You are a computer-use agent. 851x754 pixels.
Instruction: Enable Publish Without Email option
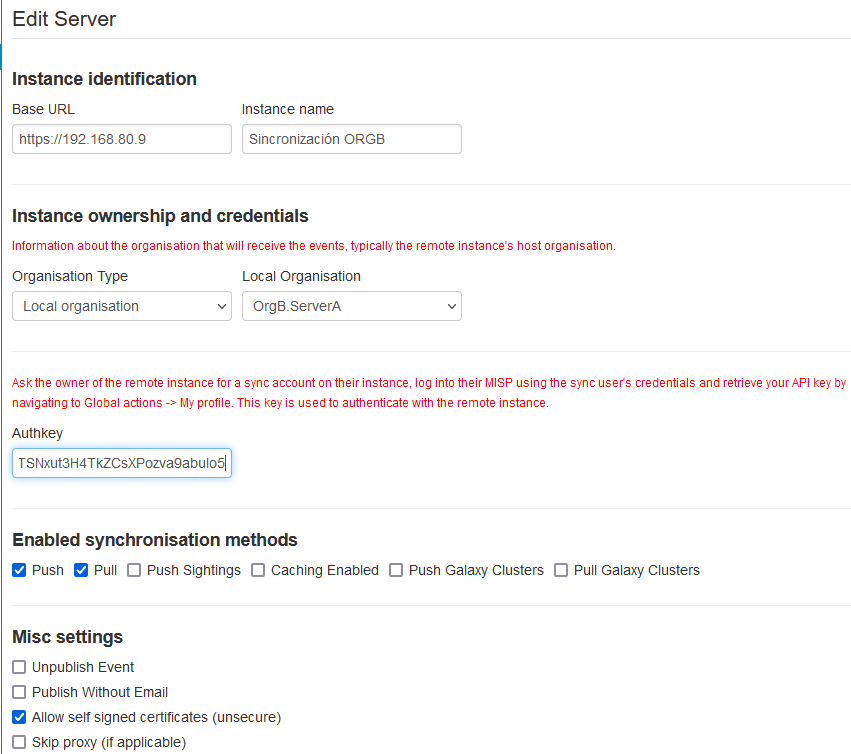click(20, 692)
